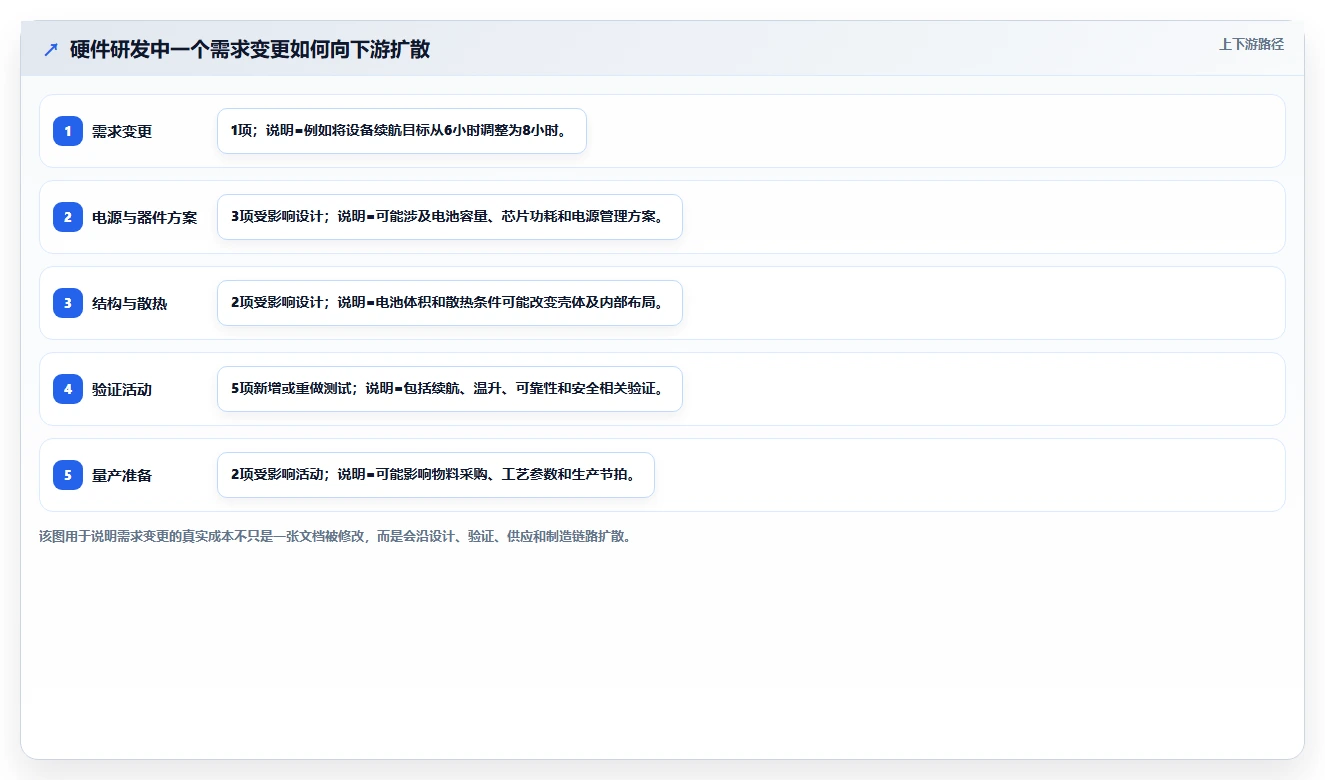Viewport: 1325px width, 780px height.
Task: Click the note about 物料采购、工艺参数和生产节拍
Action: pyautogui.click(x=436, y=475)
